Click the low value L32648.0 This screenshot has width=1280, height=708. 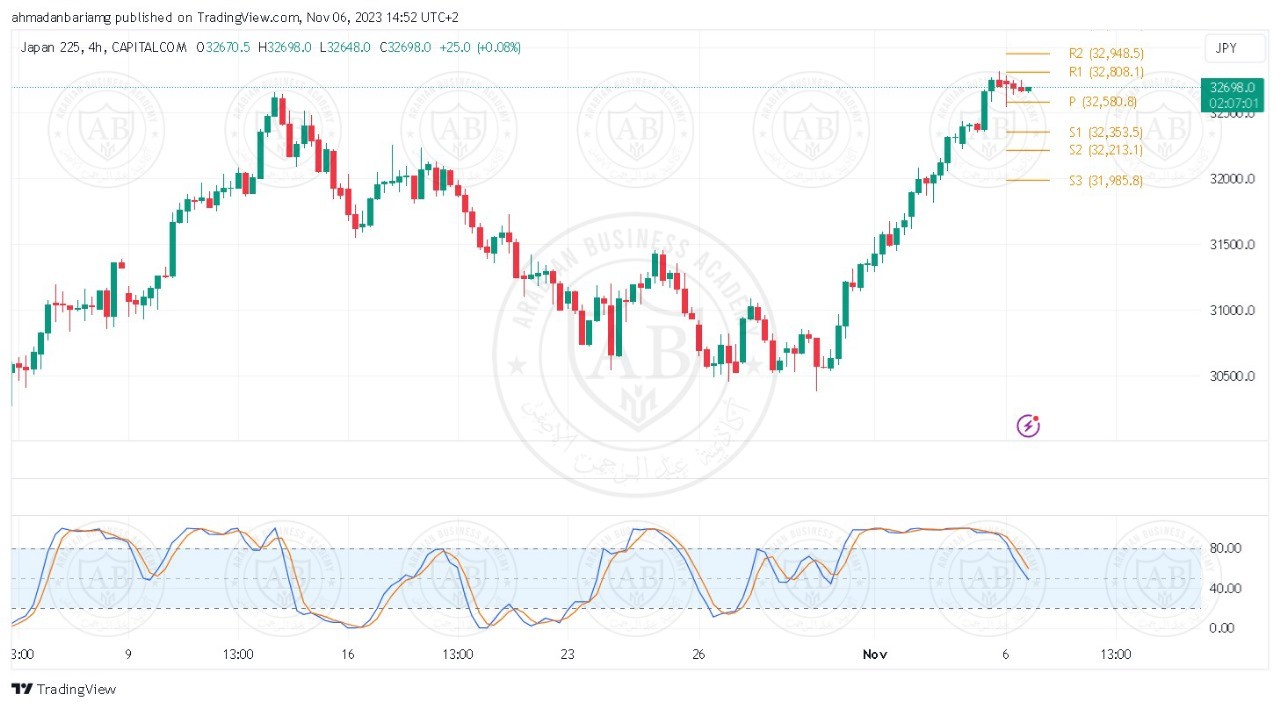point(345,47)
